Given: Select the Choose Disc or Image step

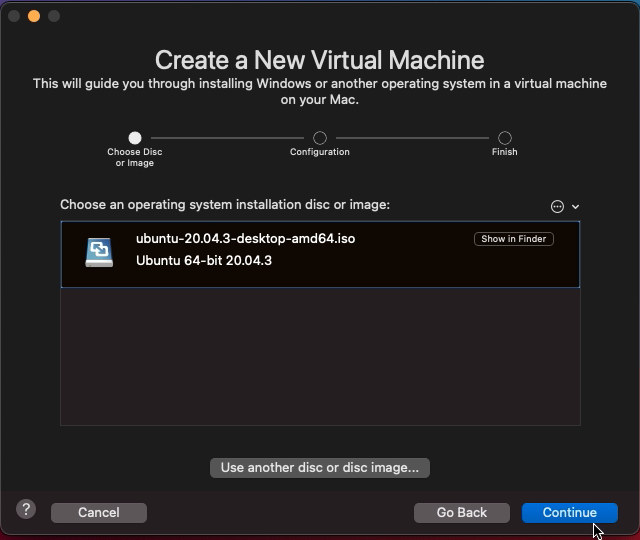Looking at the screenshot, I should pyautogui.click(x=135, y=138).
